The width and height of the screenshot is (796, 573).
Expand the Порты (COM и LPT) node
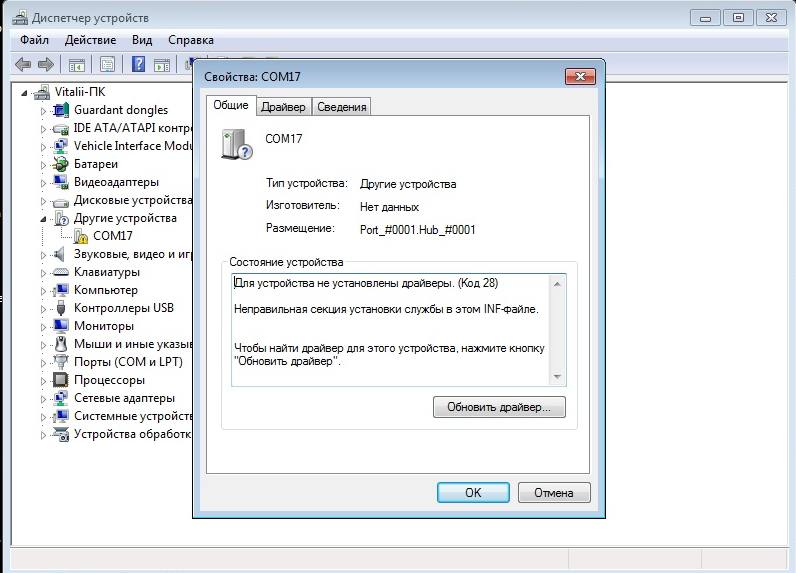tap(44, 362)
